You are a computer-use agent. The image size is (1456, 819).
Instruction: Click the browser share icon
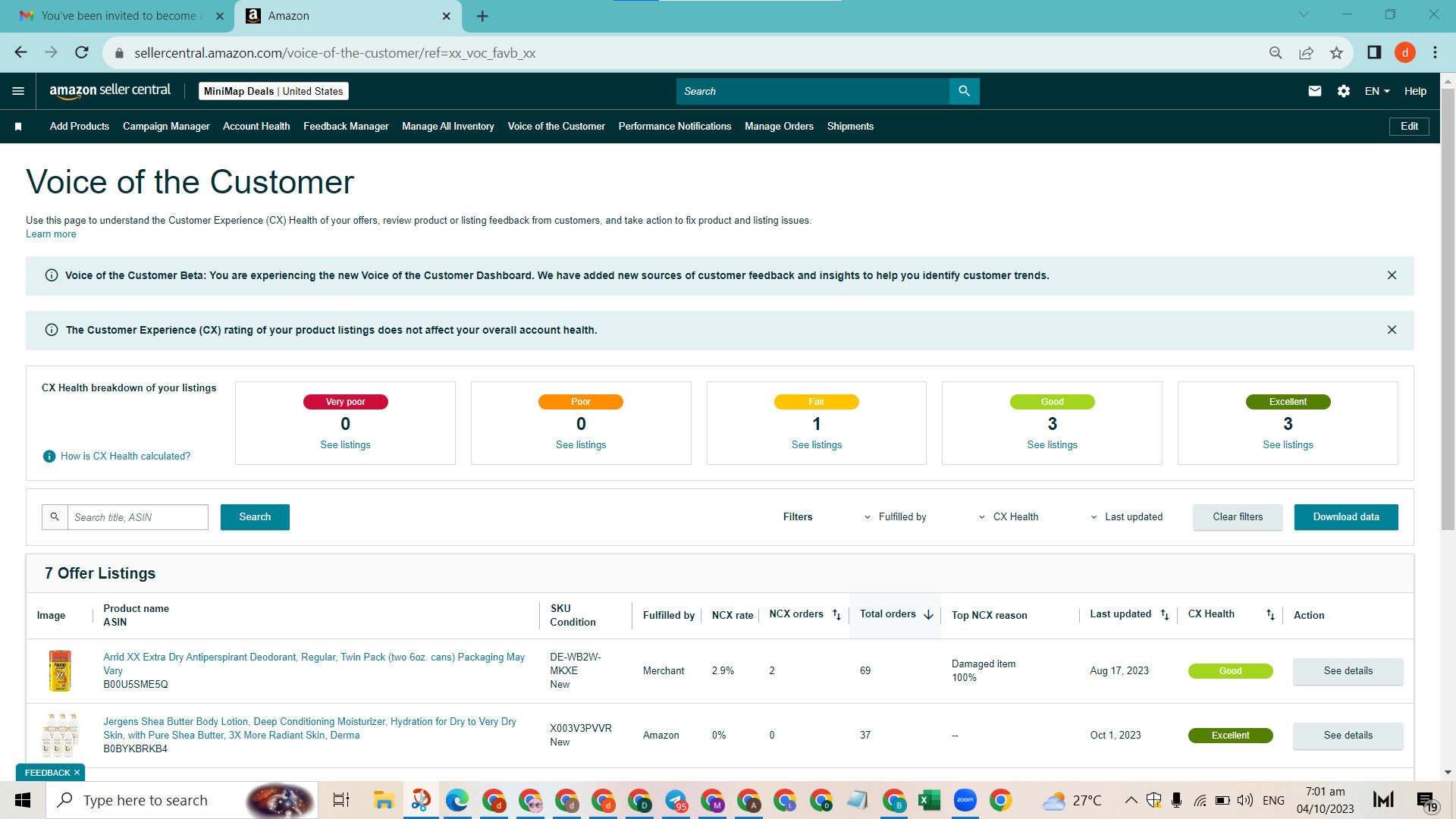coord(1306,52)
